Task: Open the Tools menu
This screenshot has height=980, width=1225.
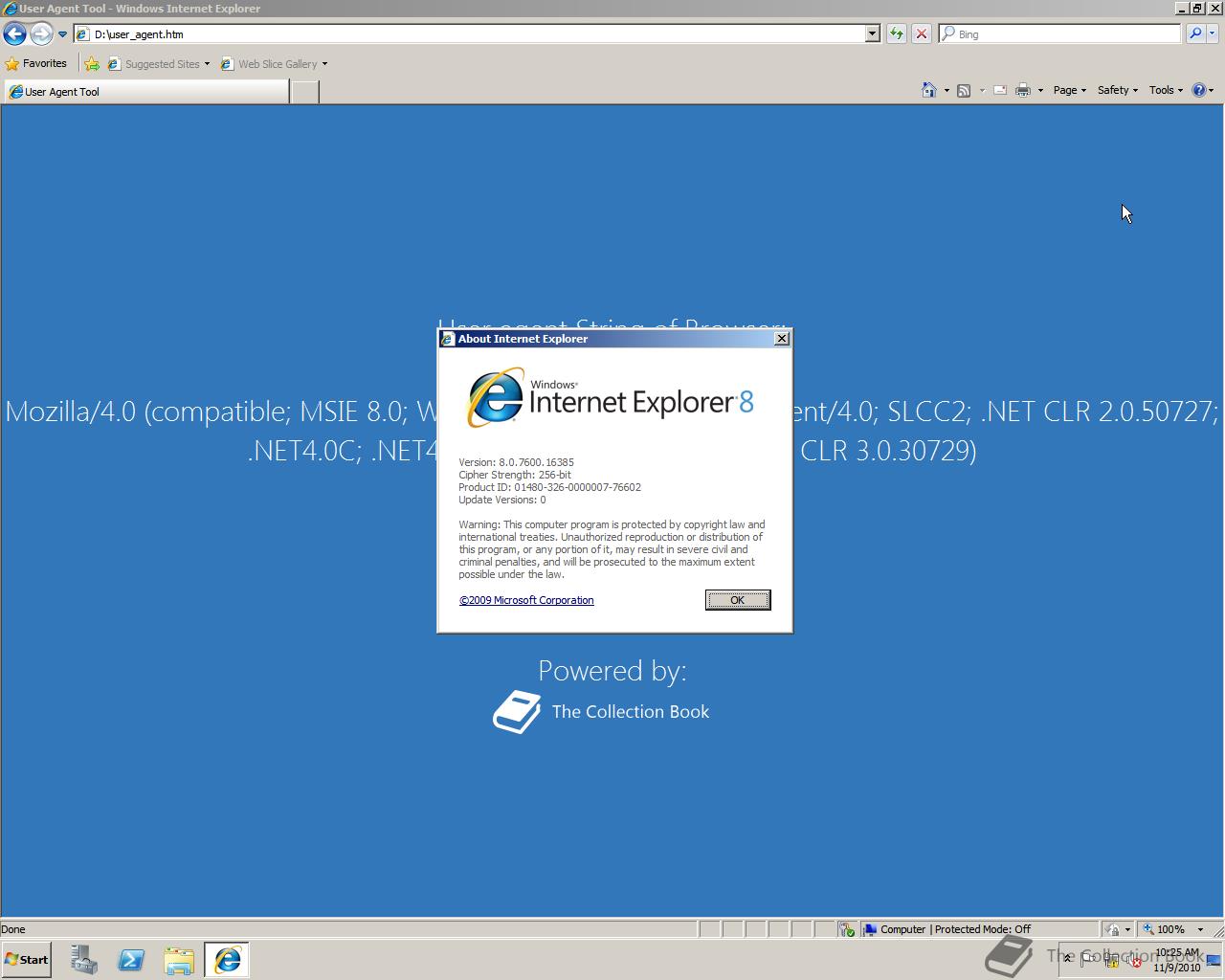Action: (1166, 90)
